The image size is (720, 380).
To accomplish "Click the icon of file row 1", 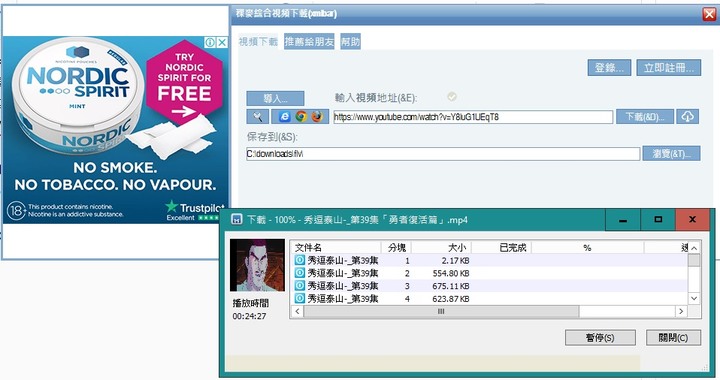I will [299, 260].
